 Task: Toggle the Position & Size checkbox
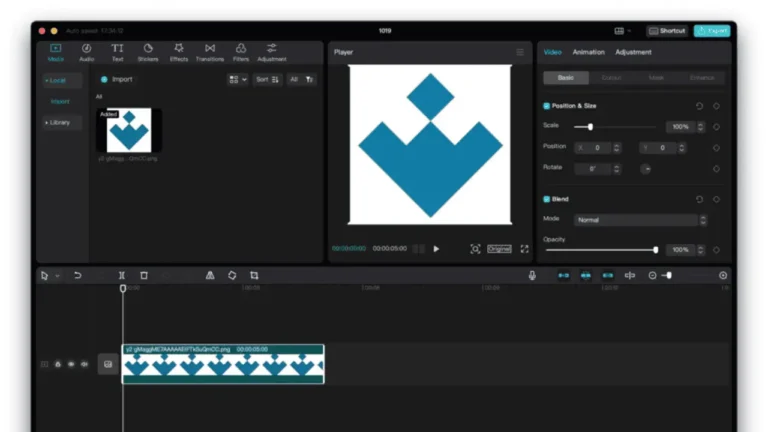click(x=547, y=106)
